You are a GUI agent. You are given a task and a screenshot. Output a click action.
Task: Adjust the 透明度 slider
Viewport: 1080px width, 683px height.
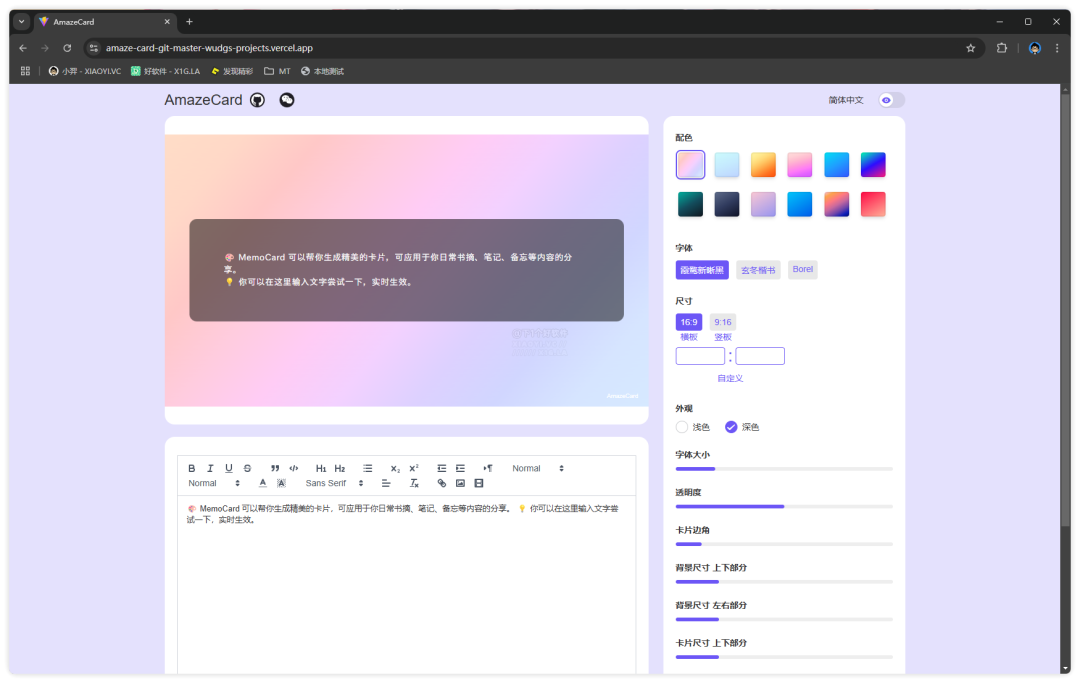[784, 507]
